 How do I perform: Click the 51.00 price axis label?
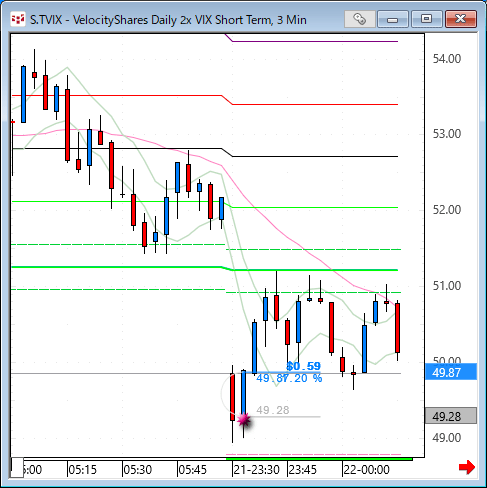click(447, 286)
